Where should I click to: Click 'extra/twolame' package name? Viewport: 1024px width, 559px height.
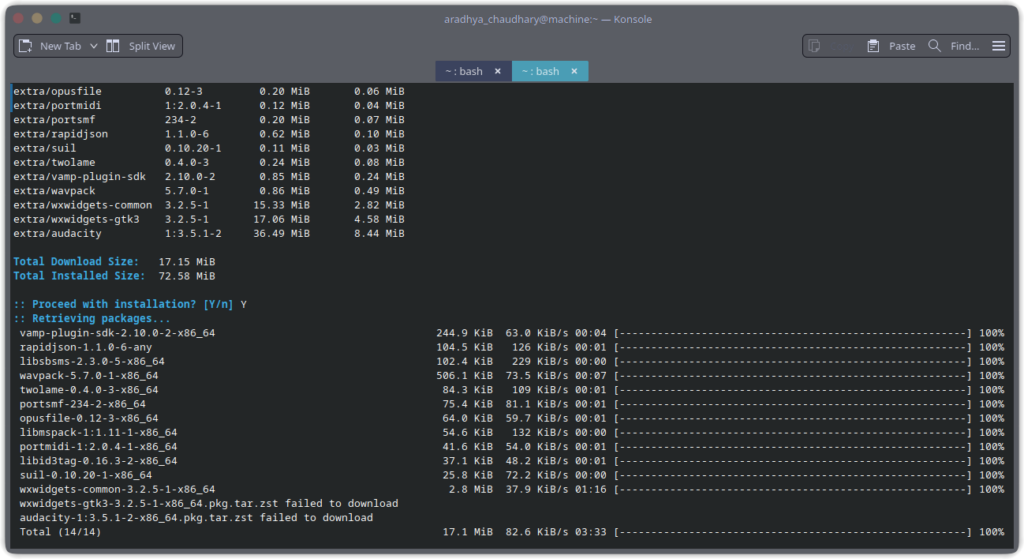point(54,163)
